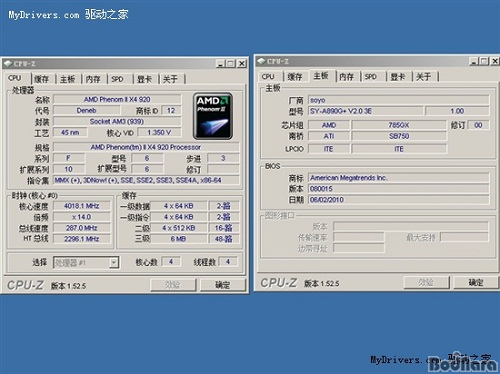Click the extended family value 10

coord(69,169)
